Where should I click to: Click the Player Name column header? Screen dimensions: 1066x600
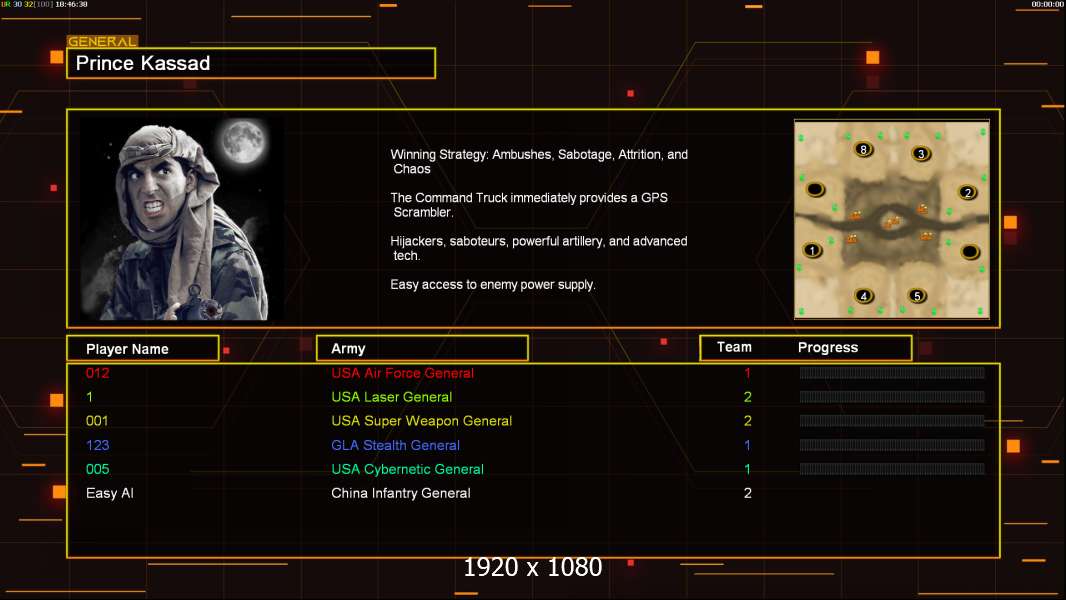coord(143,349)
